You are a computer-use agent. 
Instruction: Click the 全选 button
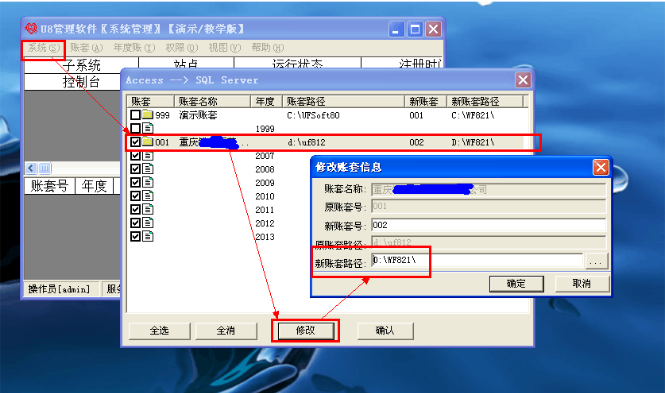(x=159, y=331)
